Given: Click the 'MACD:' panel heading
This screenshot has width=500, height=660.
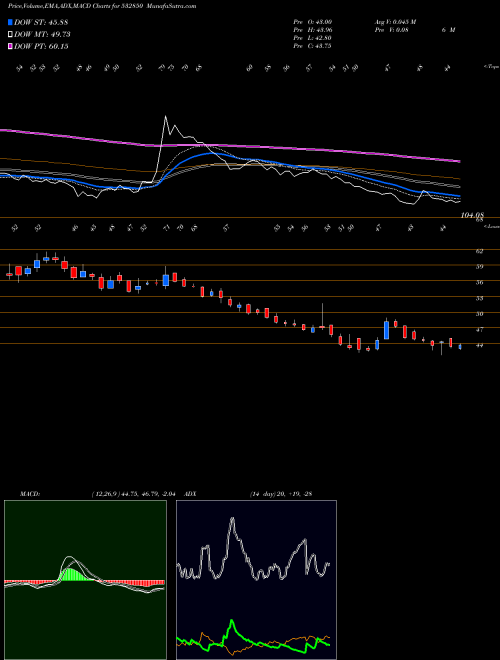Looking at the screenshot, I should (x=29, y=493).
